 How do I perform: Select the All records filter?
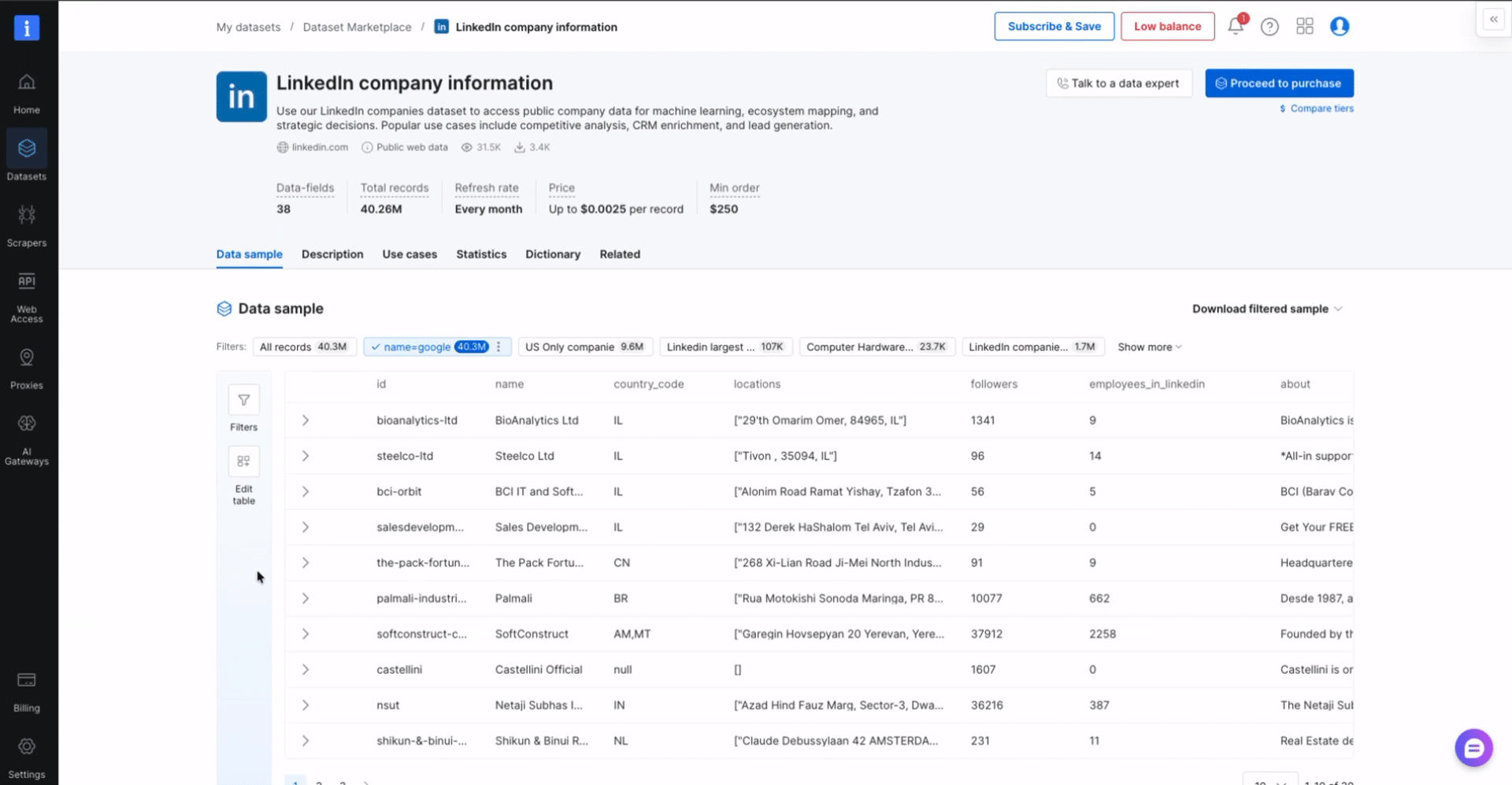[x=305, y=346]
